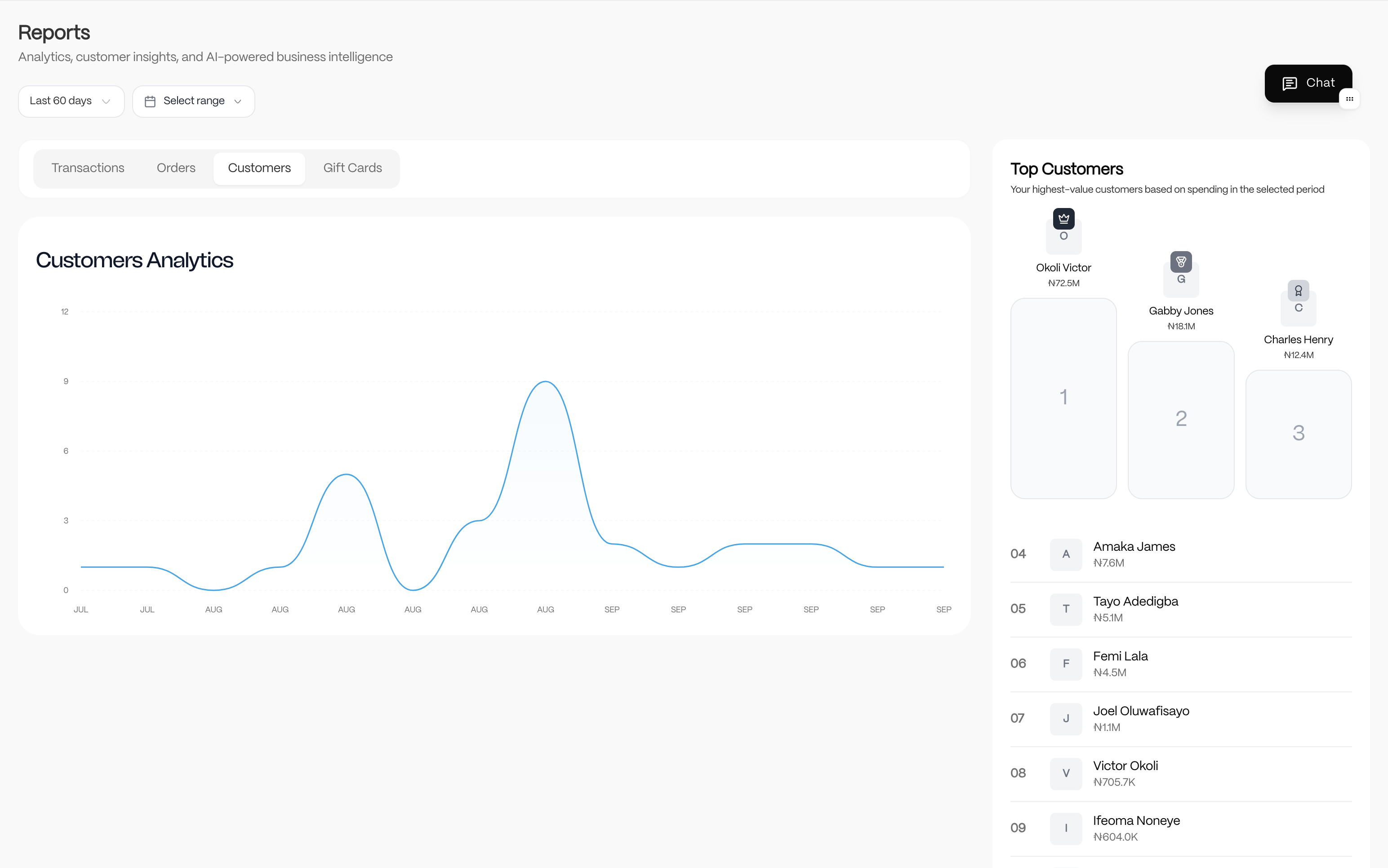Click the ₦604.0K amount for Ifeoma Noneye
The width and height of the screenshot is (1388, 868).
pyautogui.click(x=1115, y=837)
